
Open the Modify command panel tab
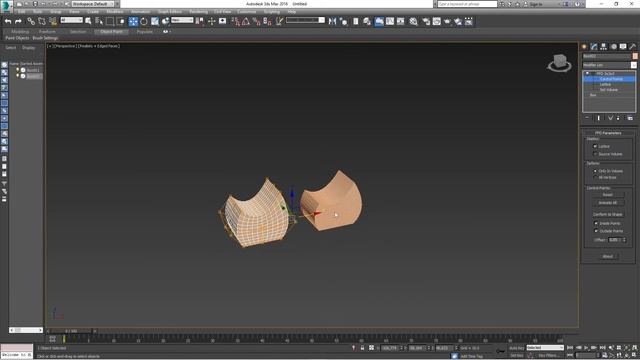[594, 47]
